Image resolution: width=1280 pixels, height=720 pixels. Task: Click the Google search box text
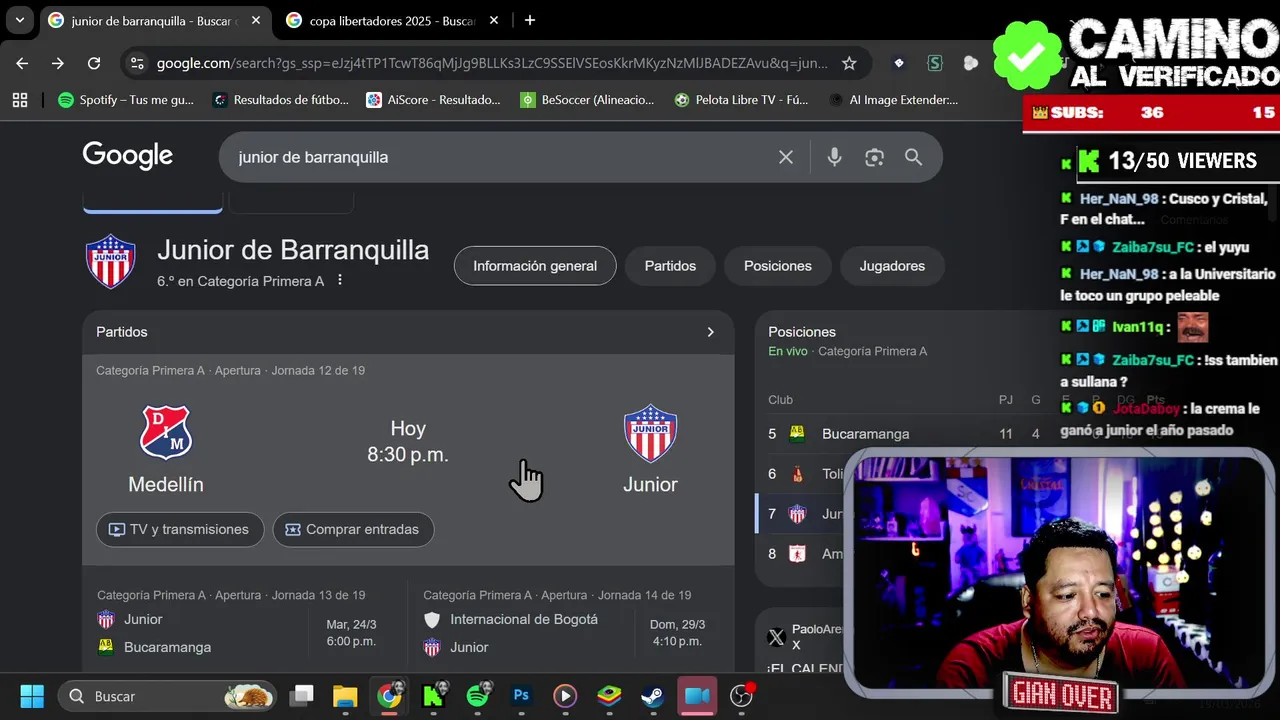[313, 157]
